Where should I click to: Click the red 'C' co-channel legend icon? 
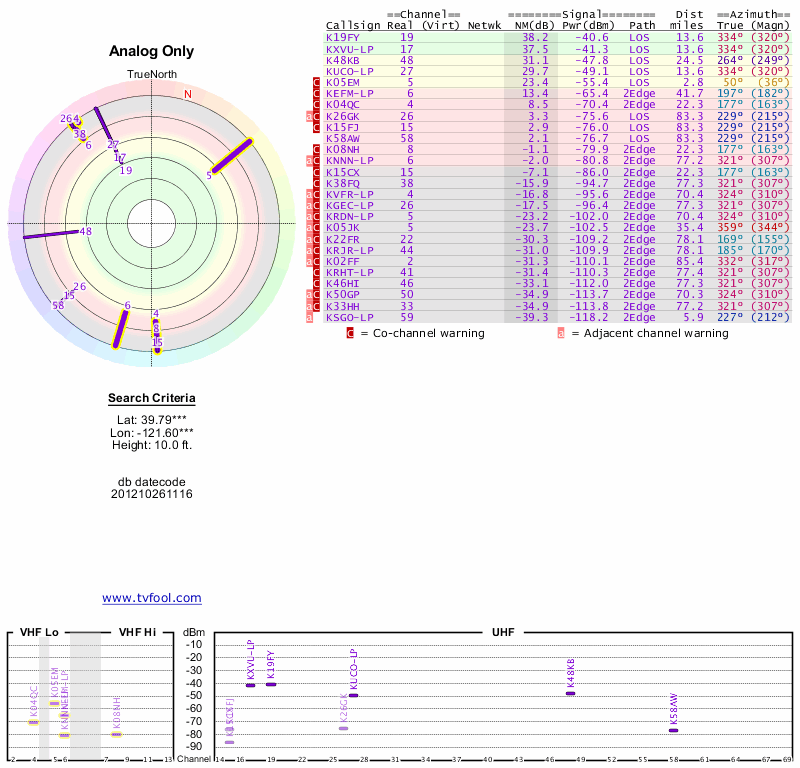click(x=350, y=333)
